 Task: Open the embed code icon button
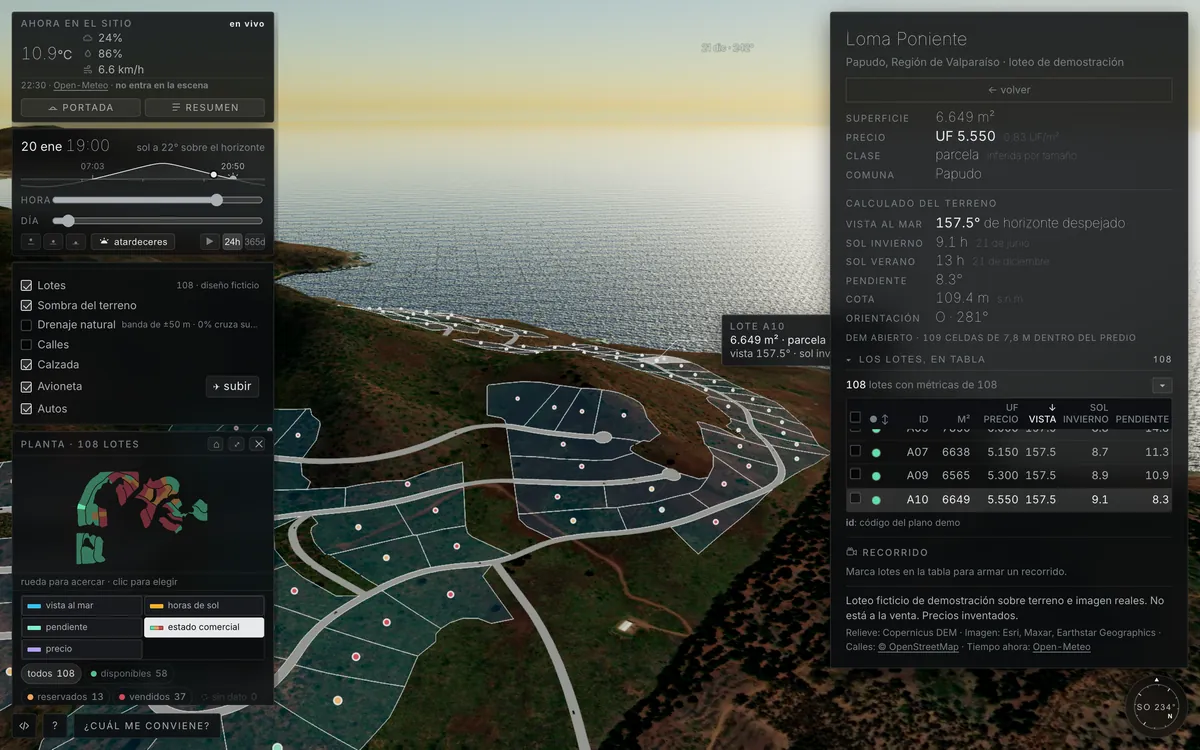tap(25, 726)
